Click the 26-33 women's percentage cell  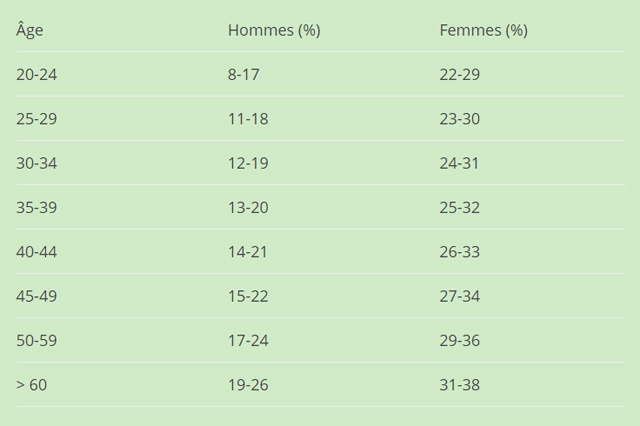[460, 252]
